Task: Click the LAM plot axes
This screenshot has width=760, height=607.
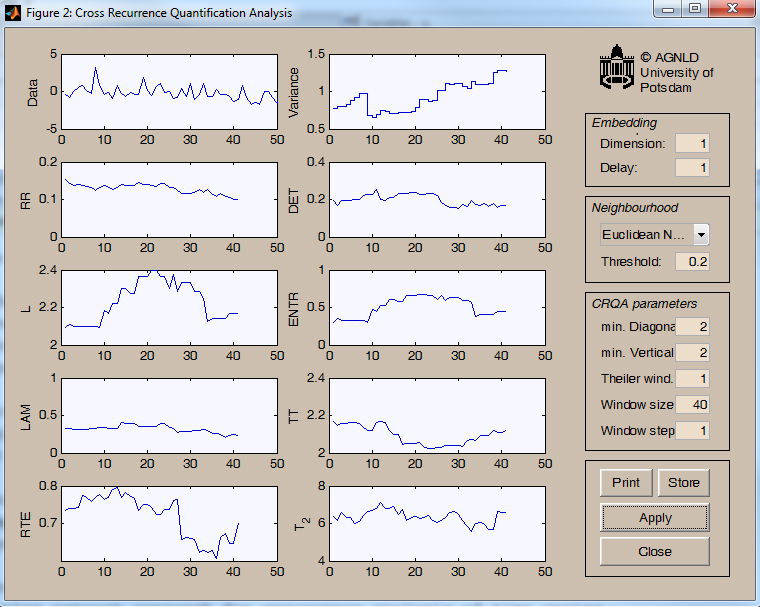Action: click(x=169, y=416)
